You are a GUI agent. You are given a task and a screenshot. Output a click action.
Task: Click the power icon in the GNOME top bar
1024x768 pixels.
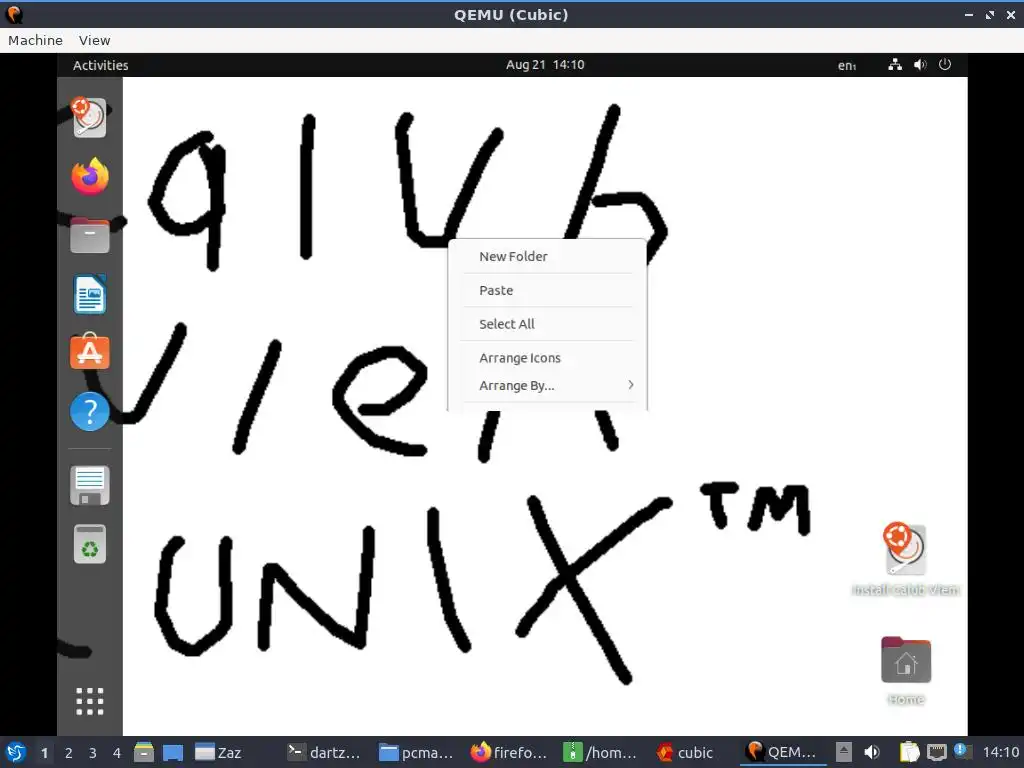pyautogui.click(x=944, y=65)
